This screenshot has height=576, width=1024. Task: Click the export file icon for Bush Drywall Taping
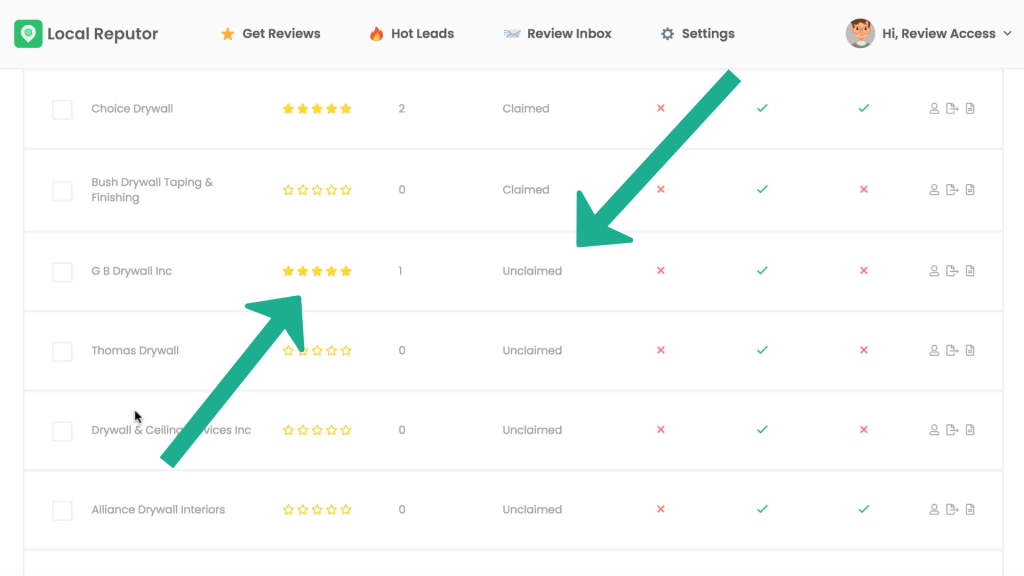[x=952, y=190]
